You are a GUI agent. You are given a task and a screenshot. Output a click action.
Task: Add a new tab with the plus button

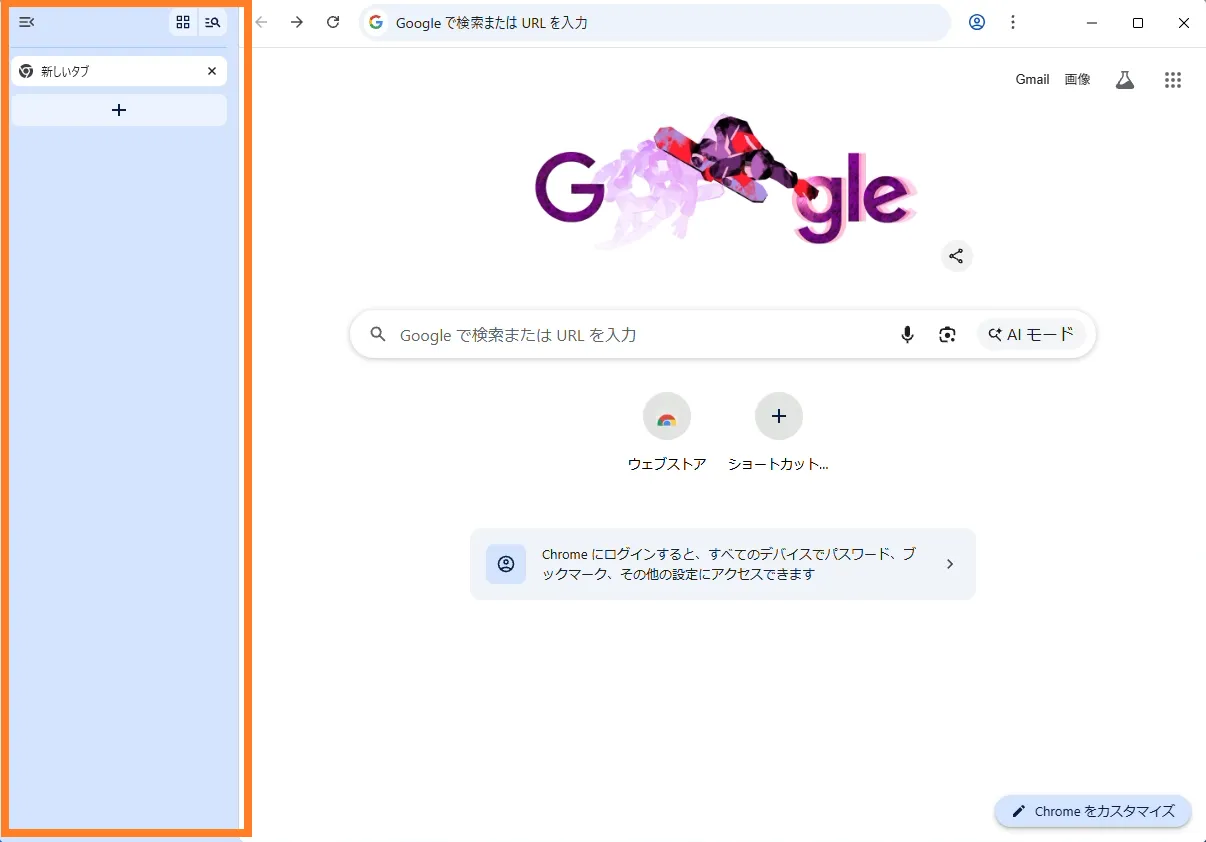119,110
